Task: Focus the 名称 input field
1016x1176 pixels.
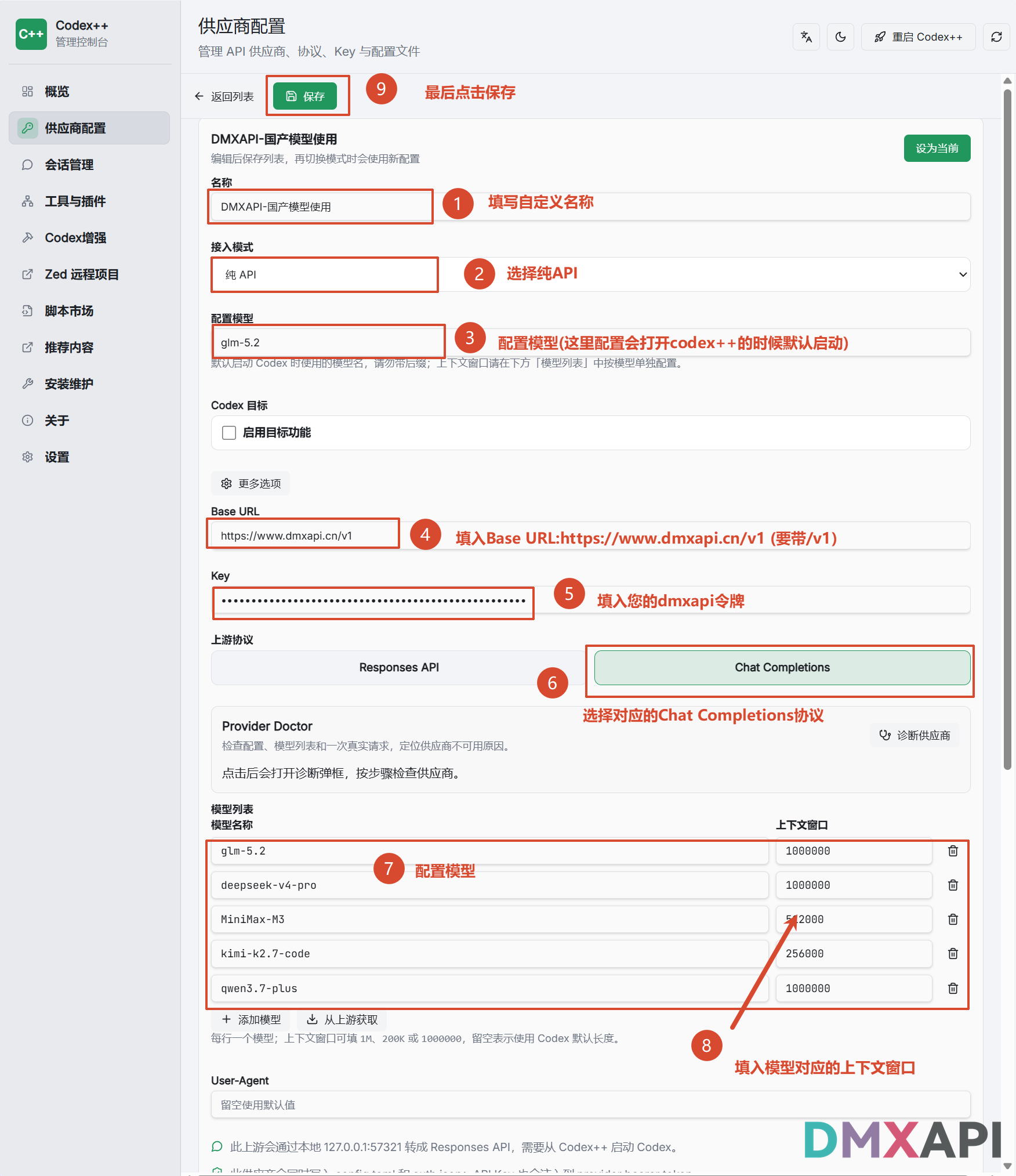Action: point(590,207)
